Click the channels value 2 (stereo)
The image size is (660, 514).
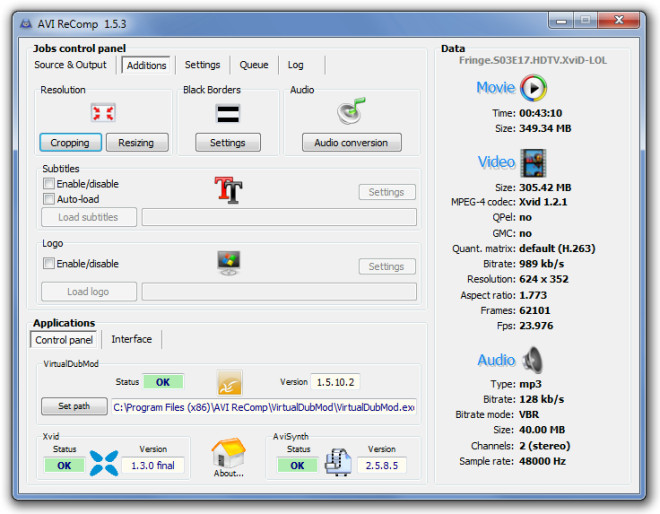[545, 445]
